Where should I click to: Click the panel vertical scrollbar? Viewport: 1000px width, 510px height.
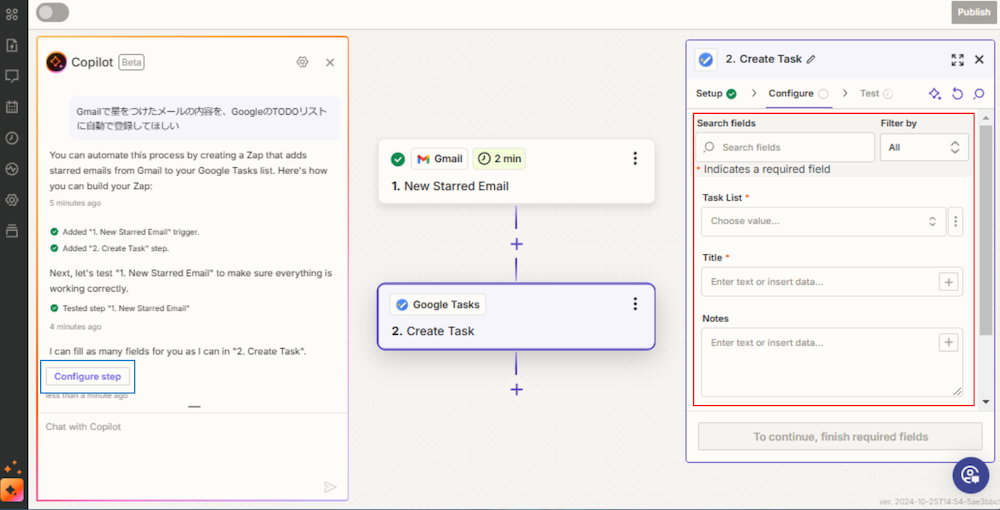(986, 230)
